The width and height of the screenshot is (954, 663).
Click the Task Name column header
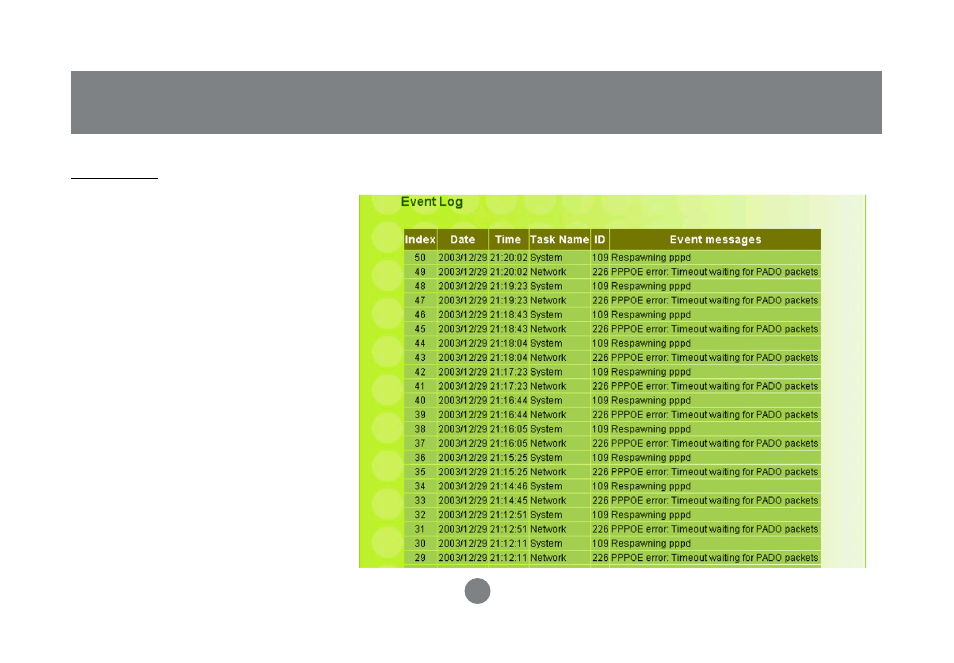click(x=559, y=240)
